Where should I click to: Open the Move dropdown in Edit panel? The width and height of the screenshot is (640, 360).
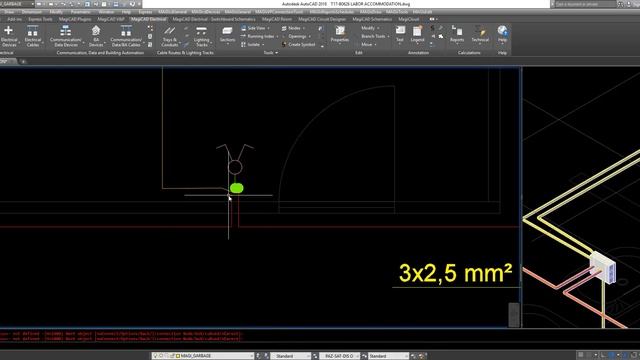point(369,44)
